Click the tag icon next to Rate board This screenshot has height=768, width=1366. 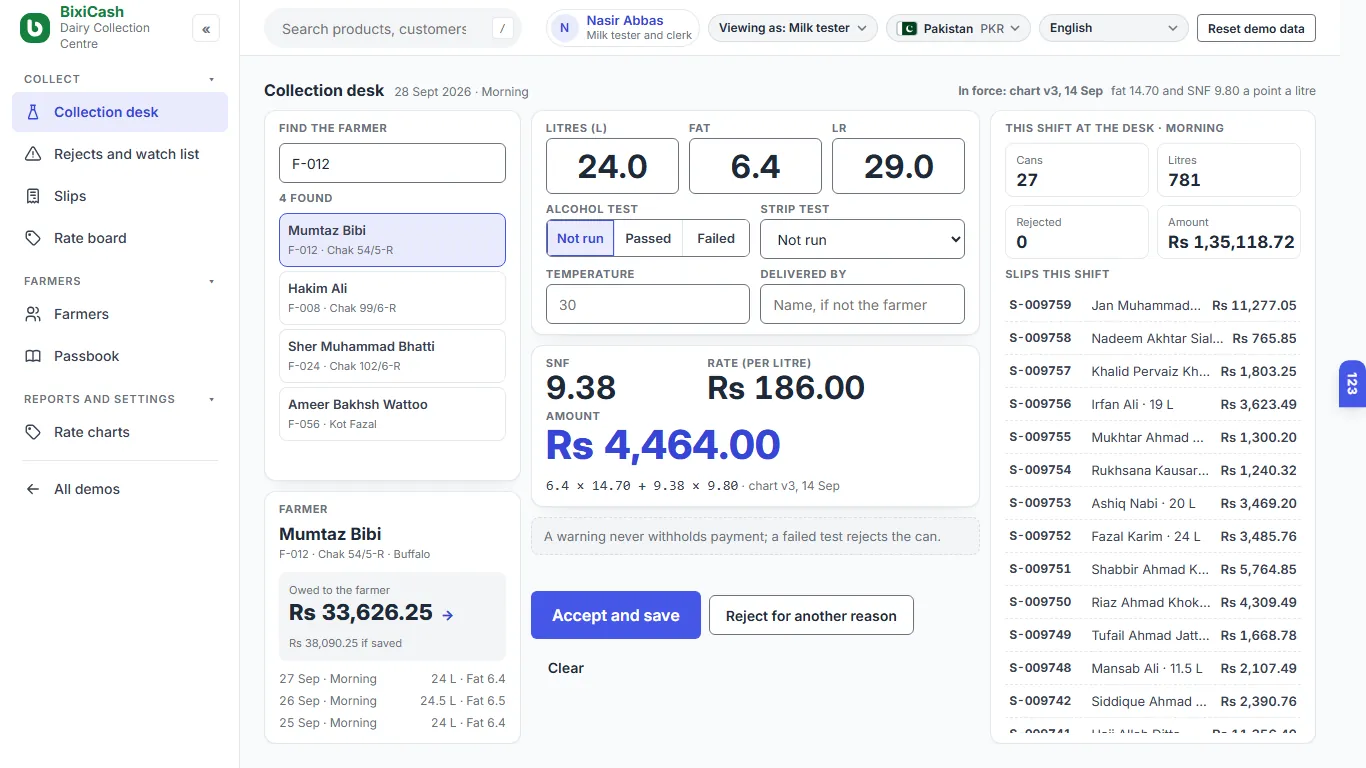(x=33, y=238)
